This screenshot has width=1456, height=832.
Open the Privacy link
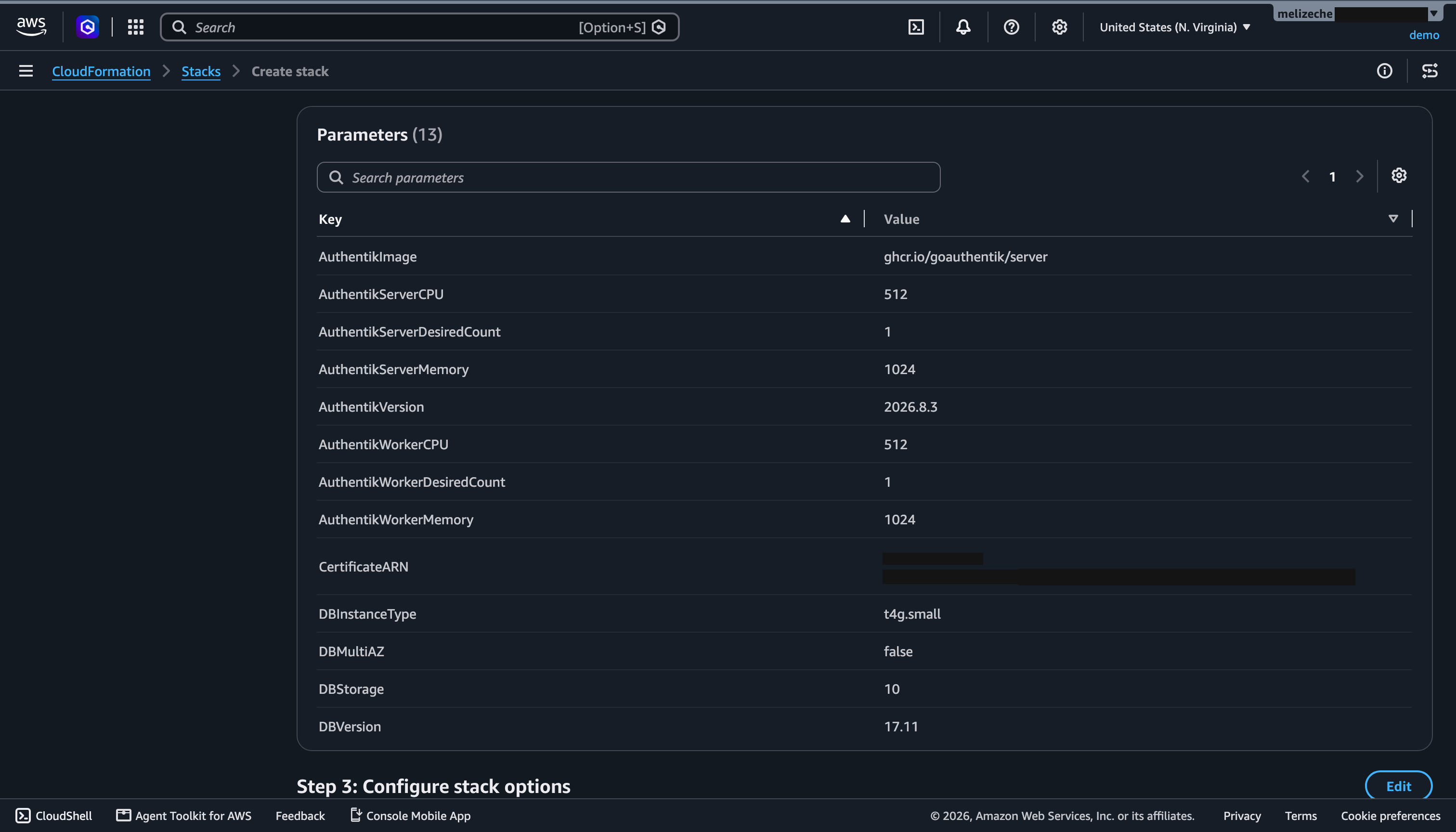coord(1242,816)
